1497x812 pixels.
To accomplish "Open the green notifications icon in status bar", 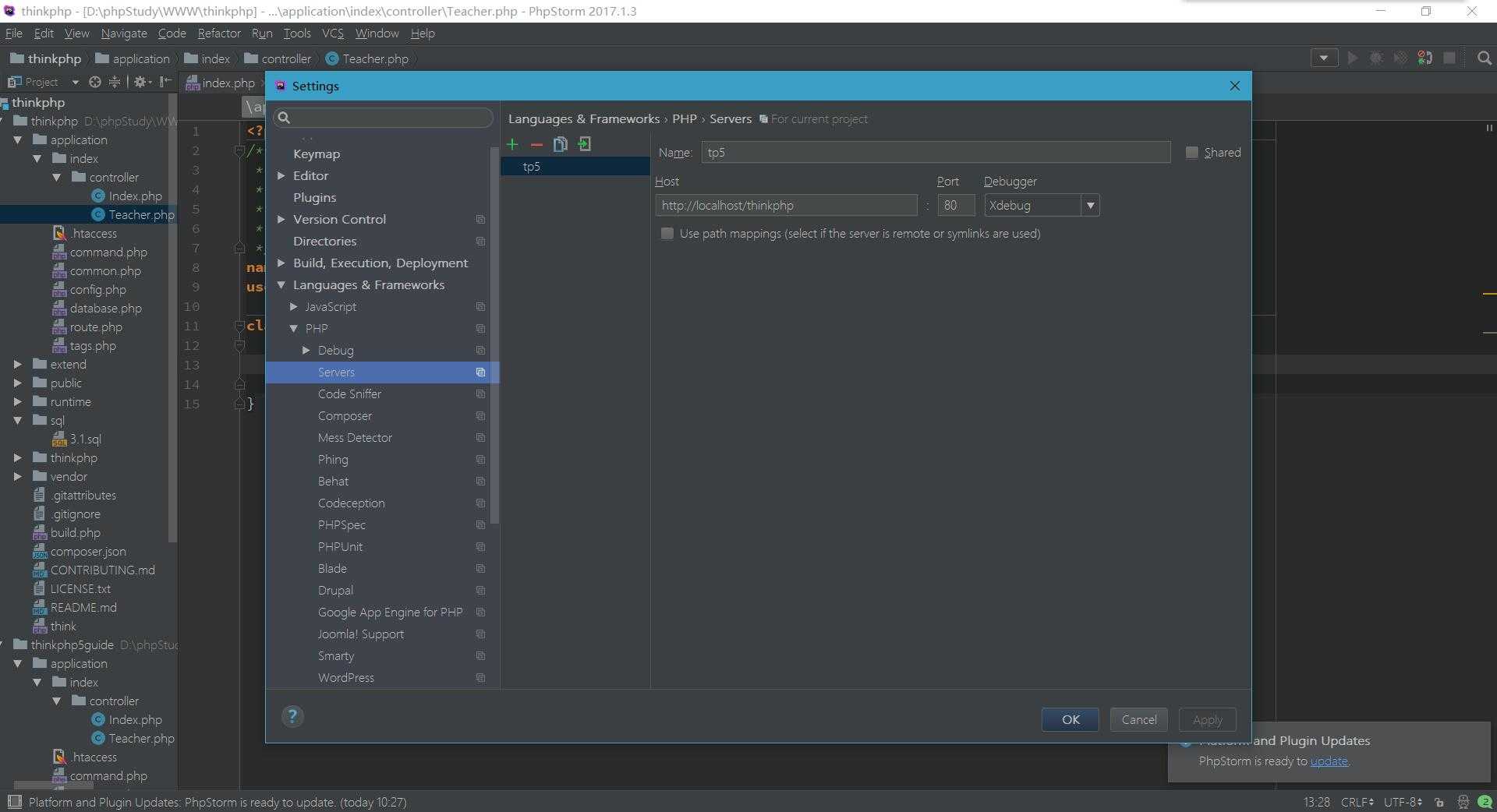I will click(x=1485, y=802).
